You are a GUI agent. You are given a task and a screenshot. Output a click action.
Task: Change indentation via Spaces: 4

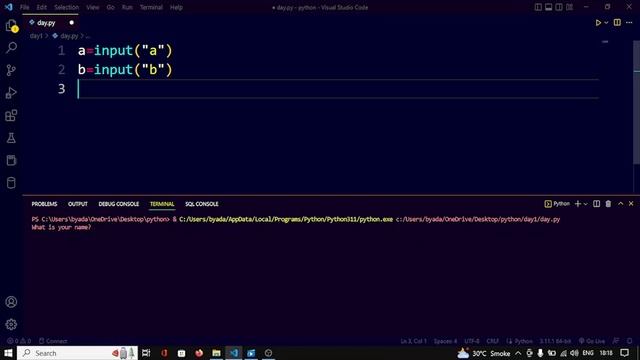445,341
